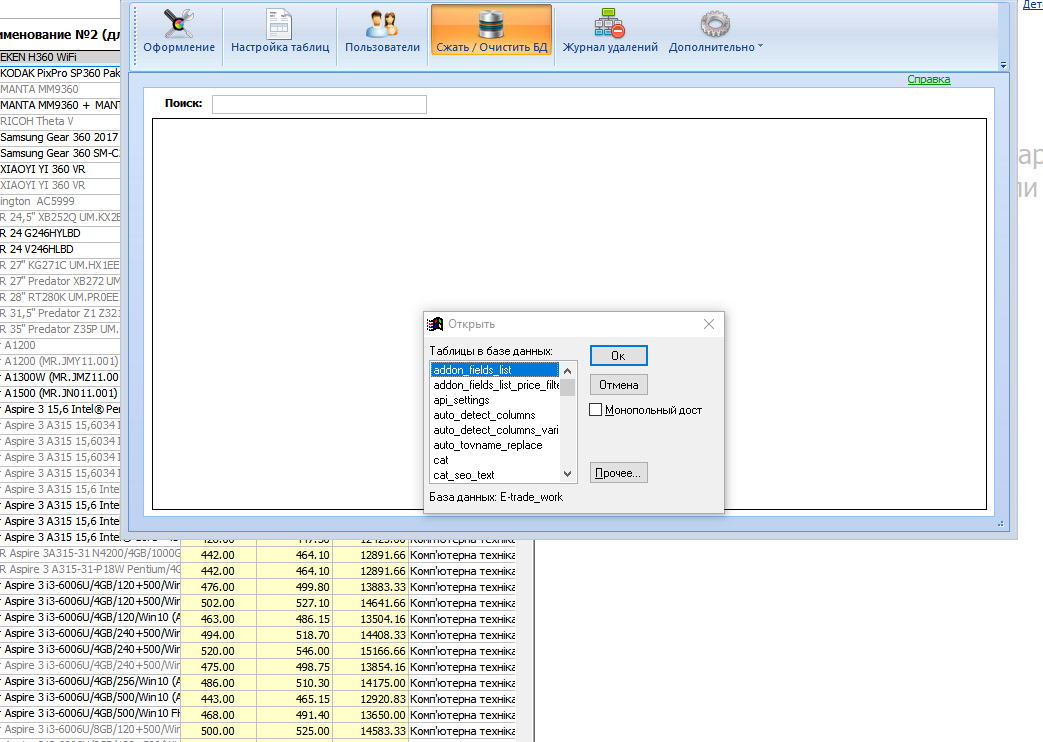The height and width of the screenshot is (742, 1043).
Task: Collapse ribbon with small arrow at right
Action: (1003, 65)
